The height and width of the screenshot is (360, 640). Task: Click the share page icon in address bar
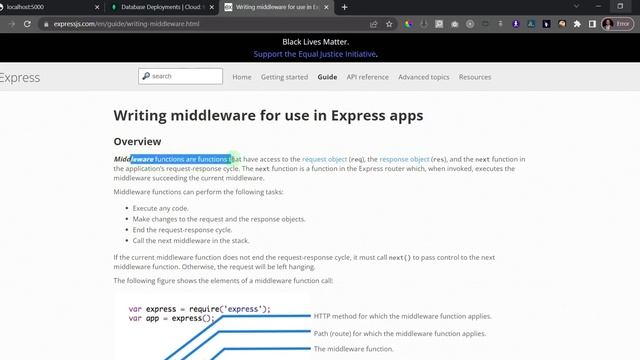[373, 24]
